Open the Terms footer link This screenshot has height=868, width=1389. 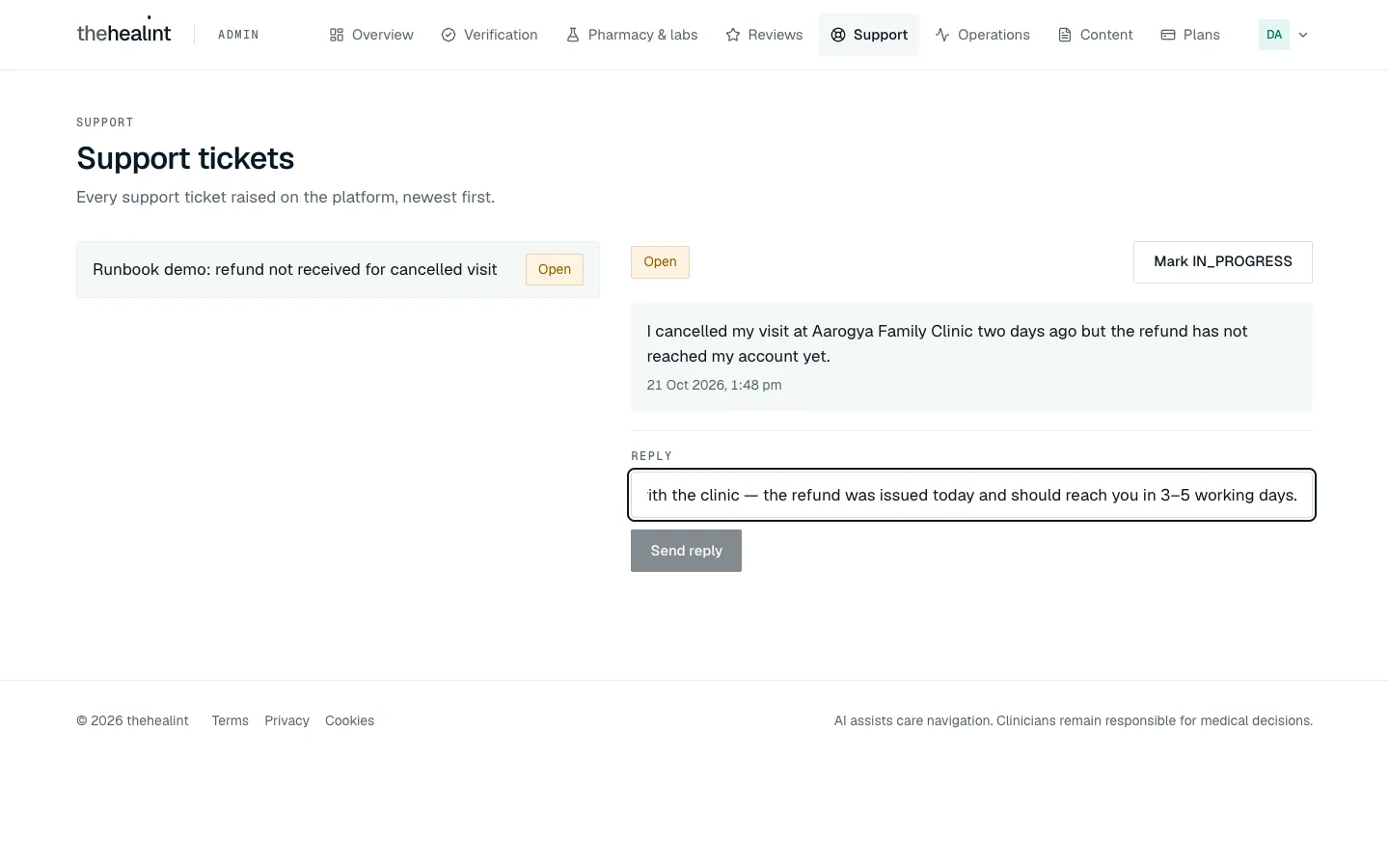[231, 720]
